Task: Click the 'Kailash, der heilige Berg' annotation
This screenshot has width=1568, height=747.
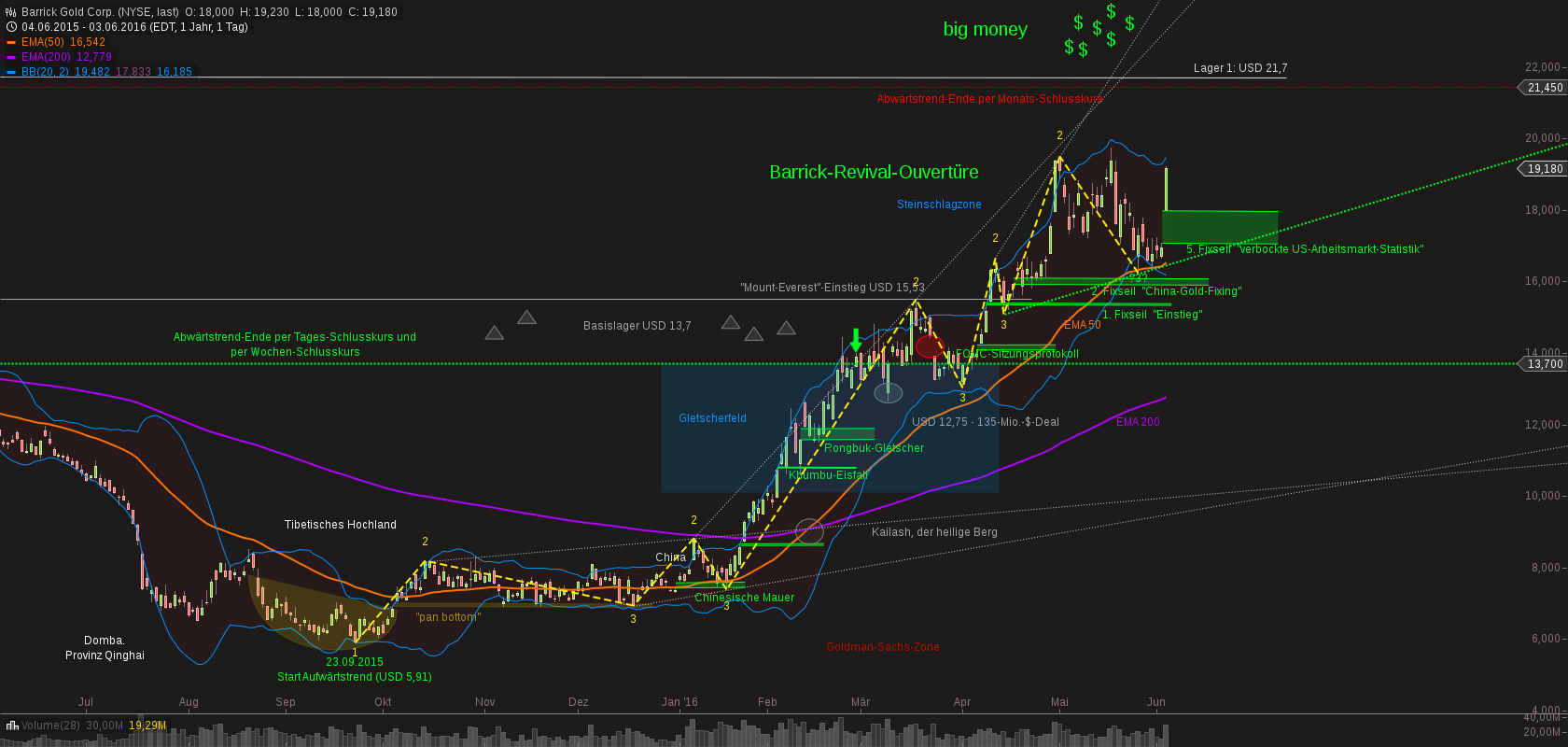Action: [x=934, y=532]
